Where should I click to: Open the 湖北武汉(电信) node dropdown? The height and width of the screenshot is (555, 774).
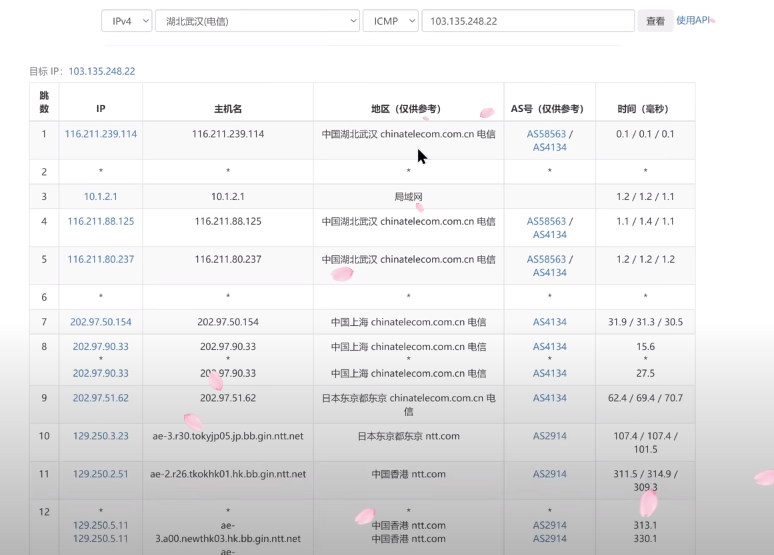pos(257,21)
